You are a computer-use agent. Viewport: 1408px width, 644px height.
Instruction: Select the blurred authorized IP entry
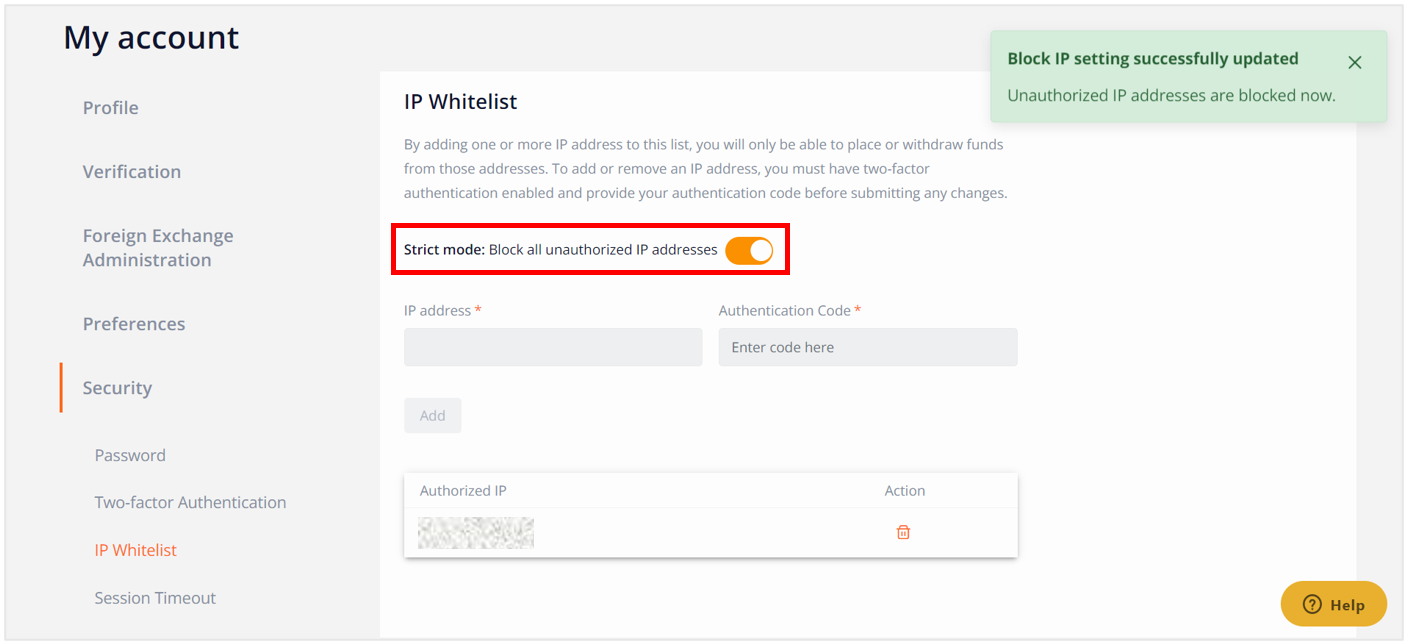[x=476, y=533]
